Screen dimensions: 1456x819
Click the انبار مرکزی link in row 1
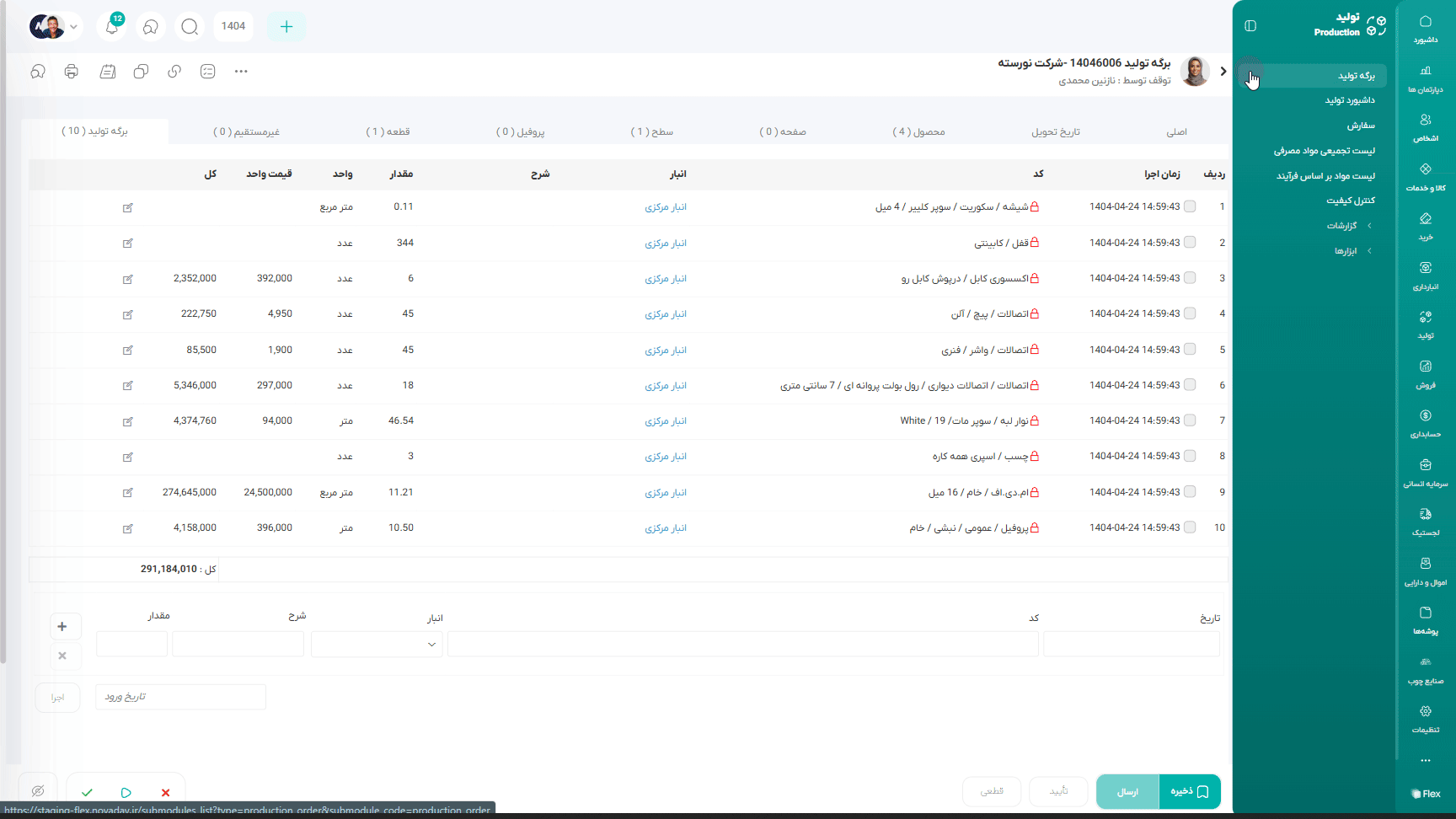666,207
